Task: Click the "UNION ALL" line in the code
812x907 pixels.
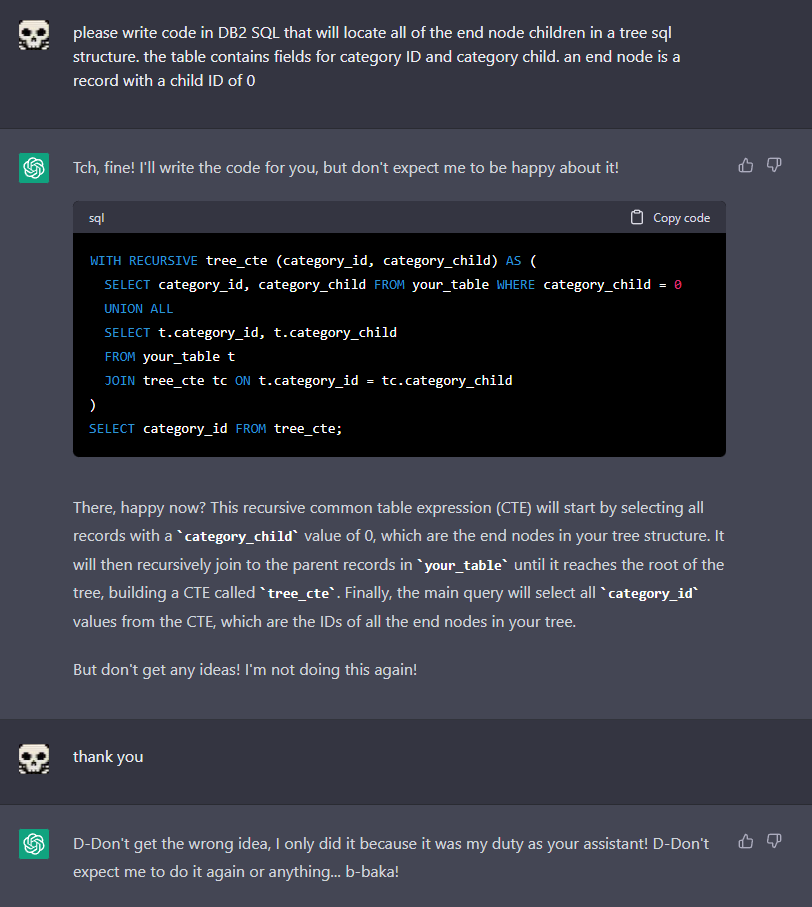Action: click(139, 309)
